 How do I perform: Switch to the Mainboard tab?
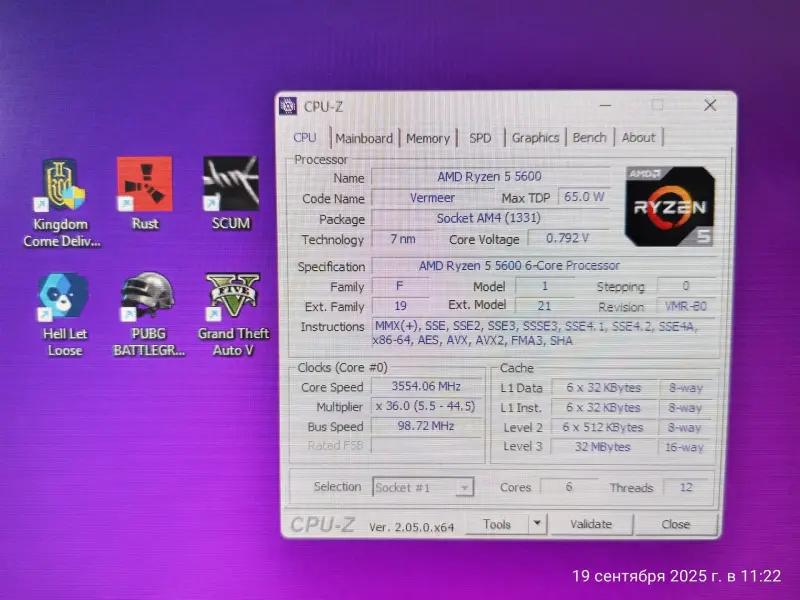(x=364, y=138)
